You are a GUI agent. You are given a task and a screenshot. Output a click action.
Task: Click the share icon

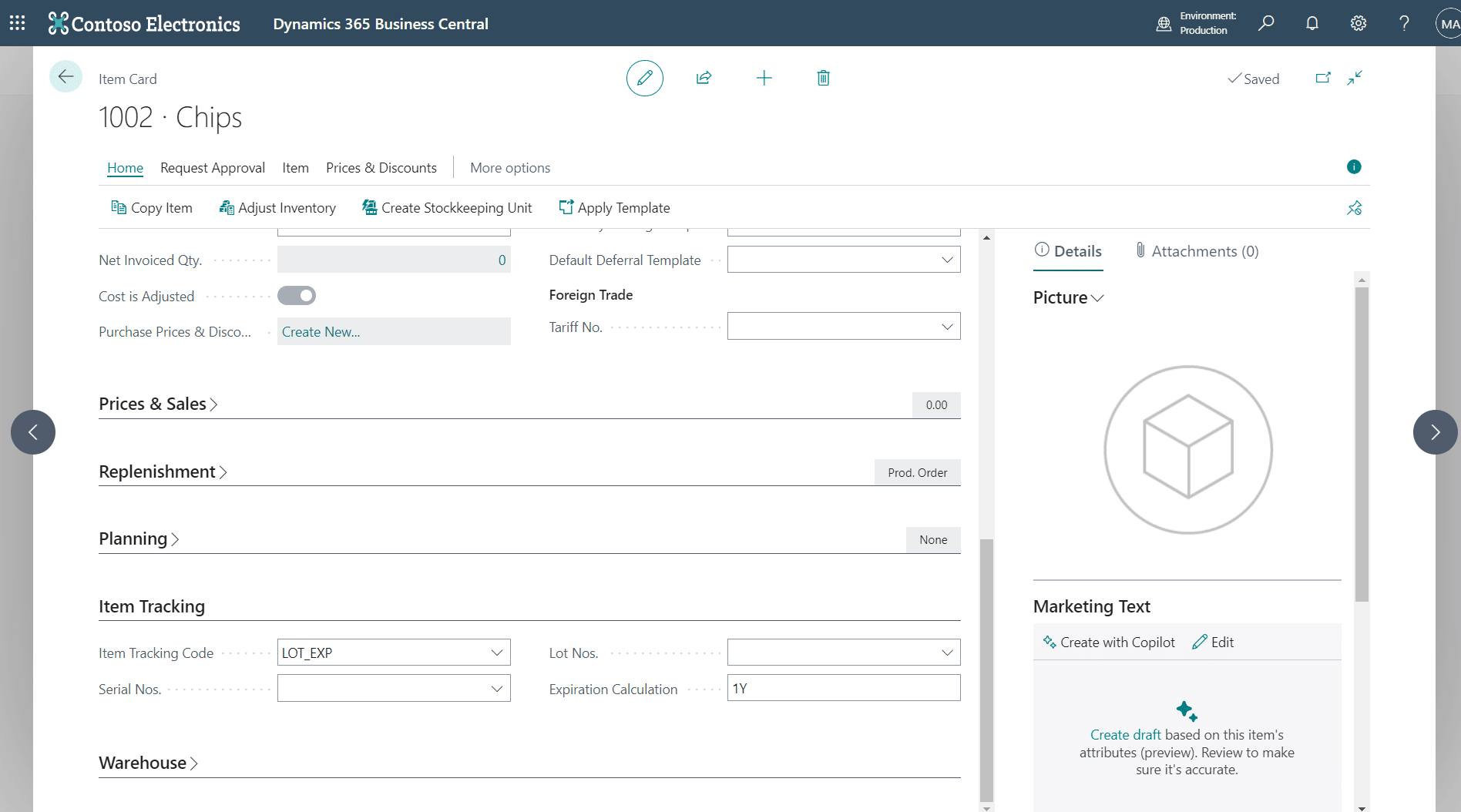click(704, 78)
